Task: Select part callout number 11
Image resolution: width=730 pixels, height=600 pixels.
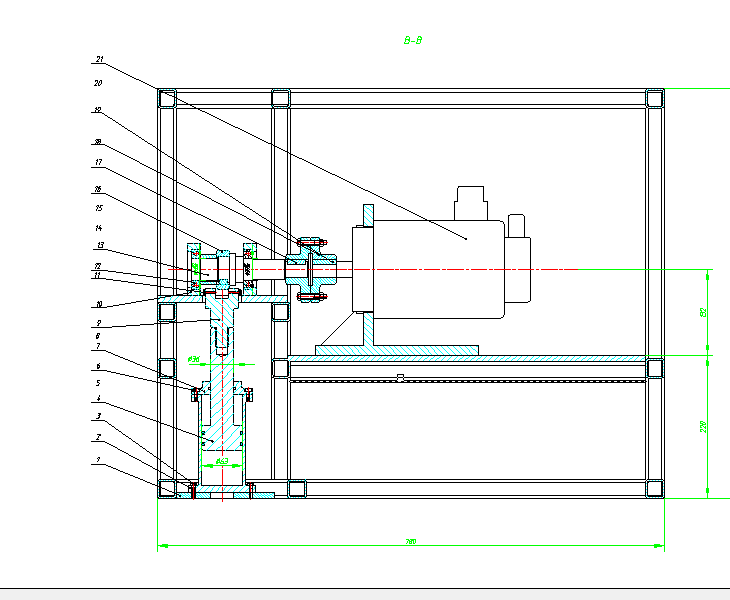Action: tap(97, 275)
